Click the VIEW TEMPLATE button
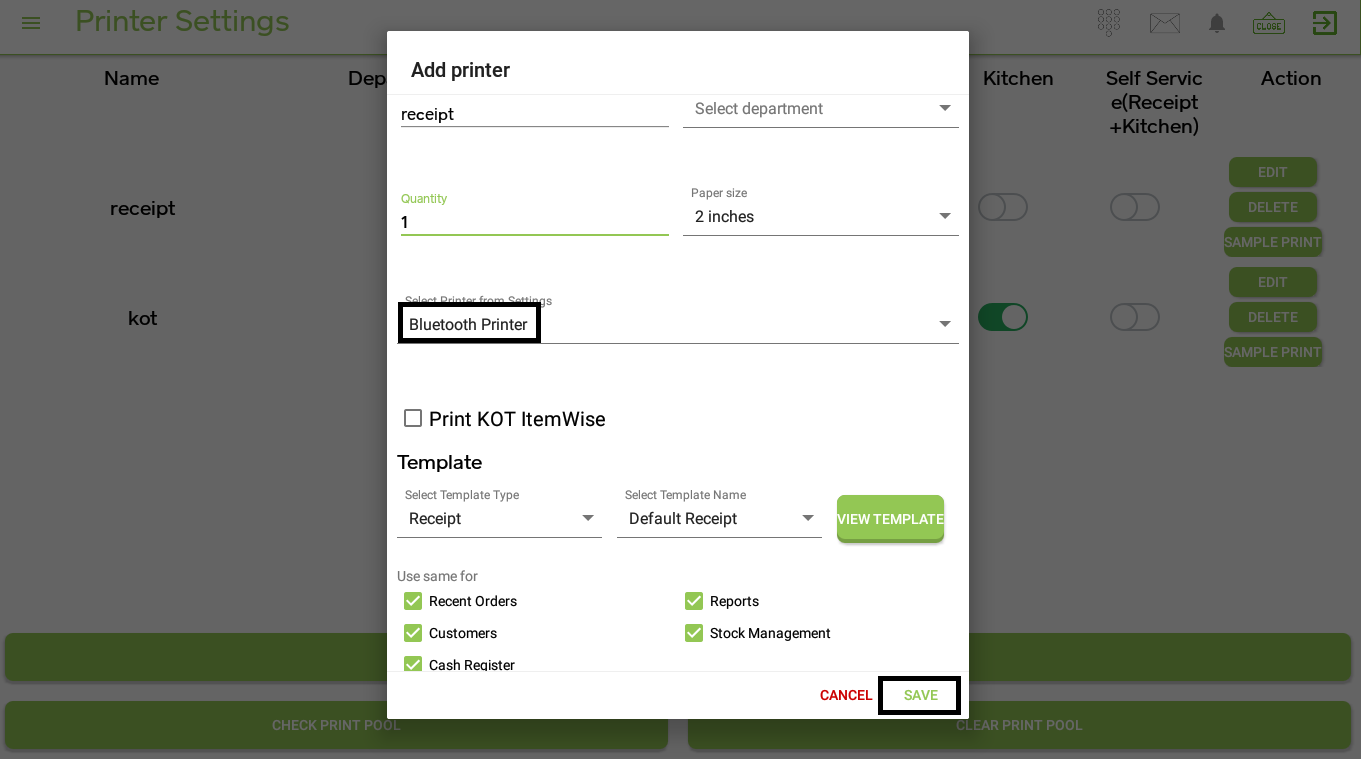Viewport: 1361px width, 759px height. pos(890,519)
